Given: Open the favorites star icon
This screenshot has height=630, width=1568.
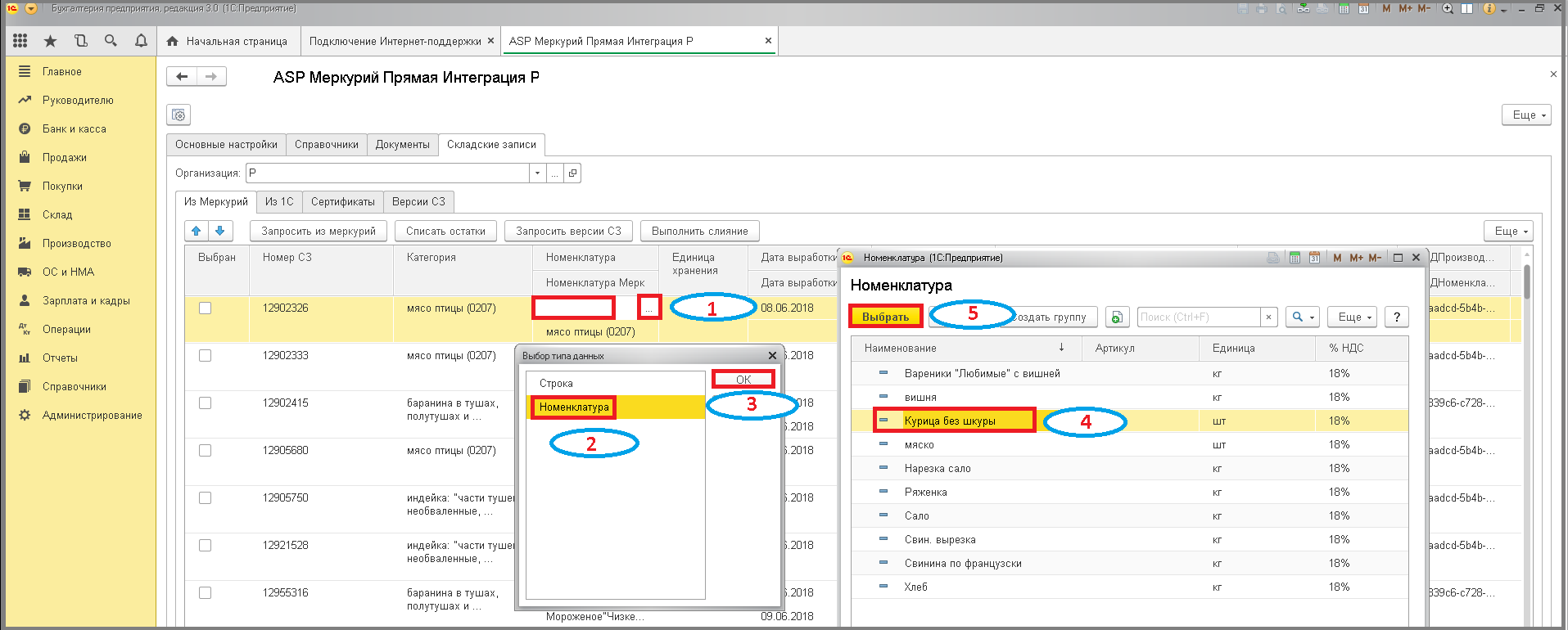Looking at the screenshot, I should (50, 40).
